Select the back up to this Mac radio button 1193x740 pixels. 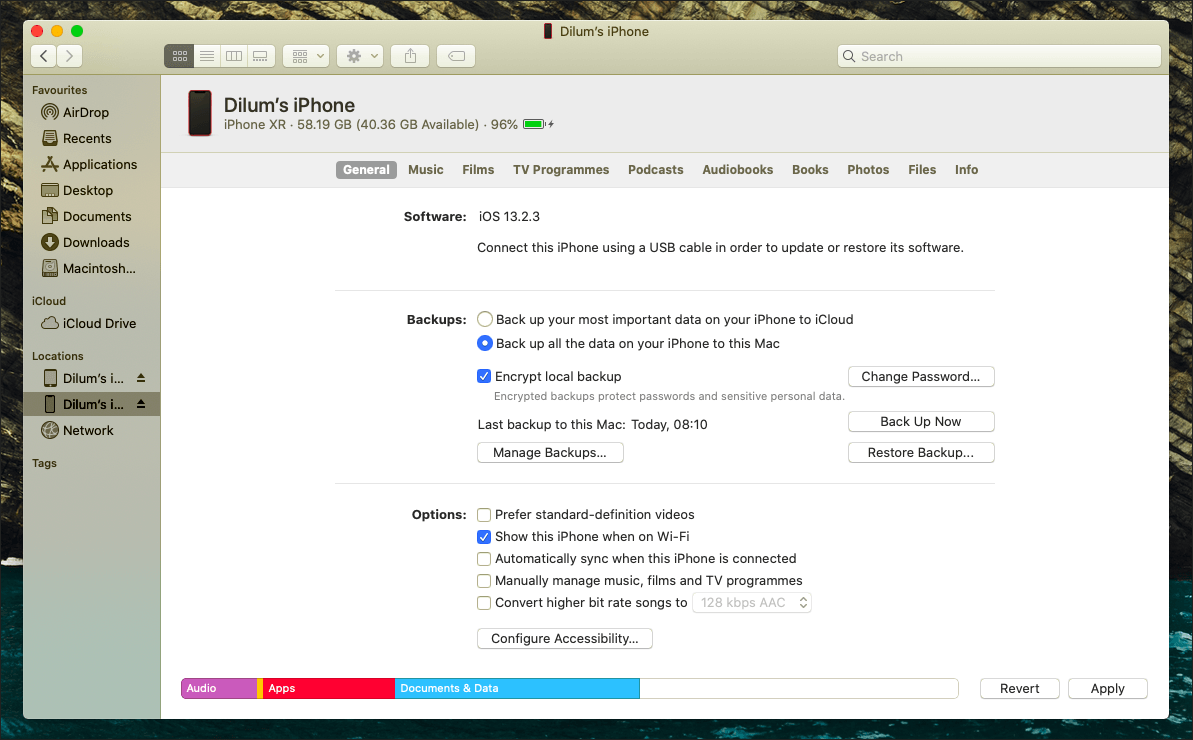click(485, 344)
